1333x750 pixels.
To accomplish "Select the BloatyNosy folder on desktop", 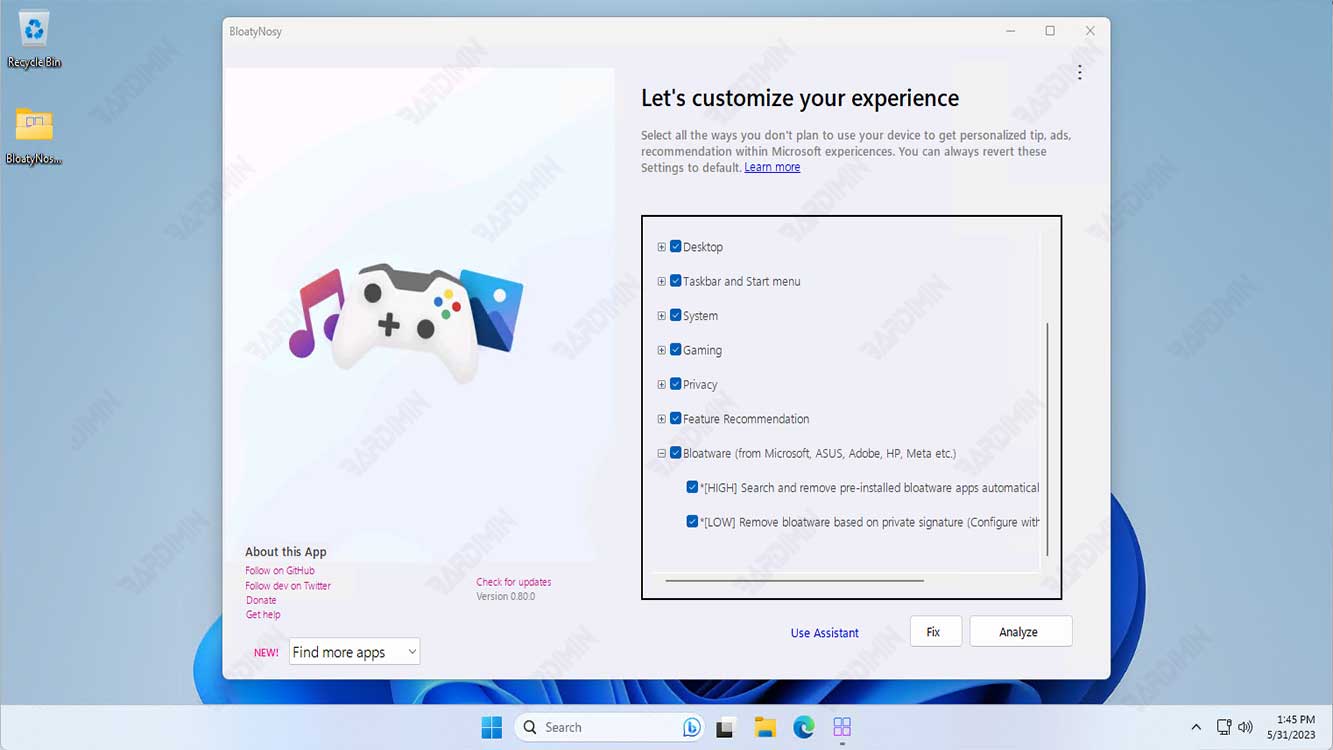I will (34, 136).
